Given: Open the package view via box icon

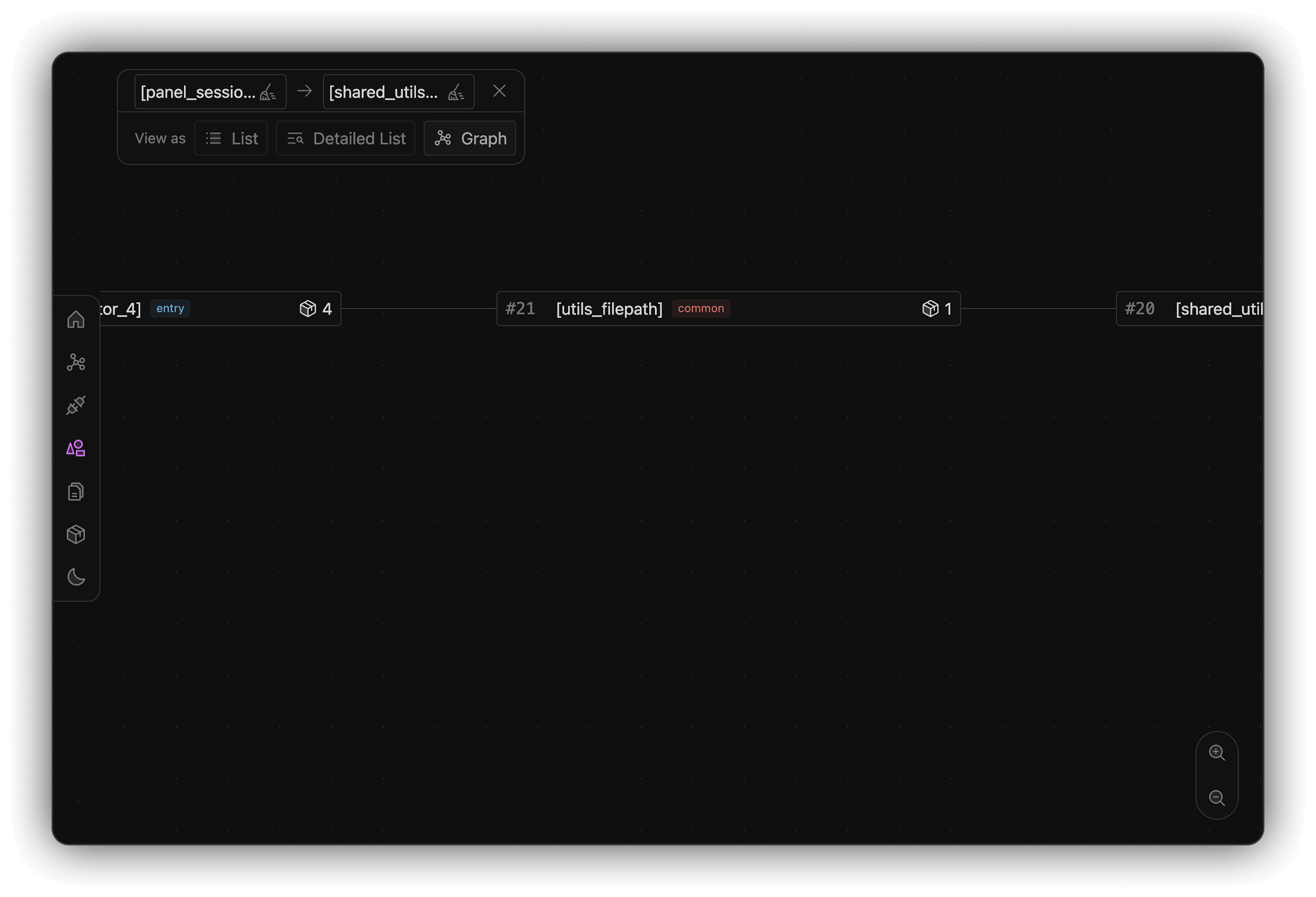Looking at the screenshot, I should (x=76, y=534).
